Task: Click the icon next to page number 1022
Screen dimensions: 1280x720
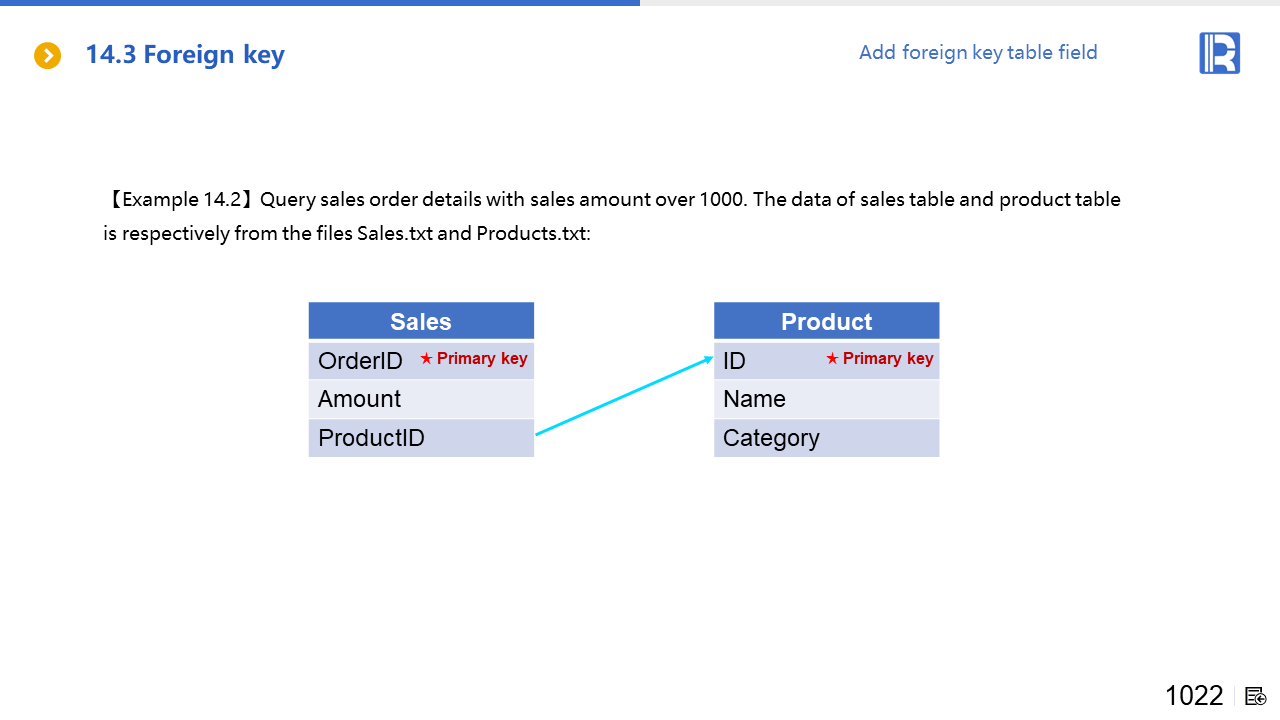Action: (1256, 696)
